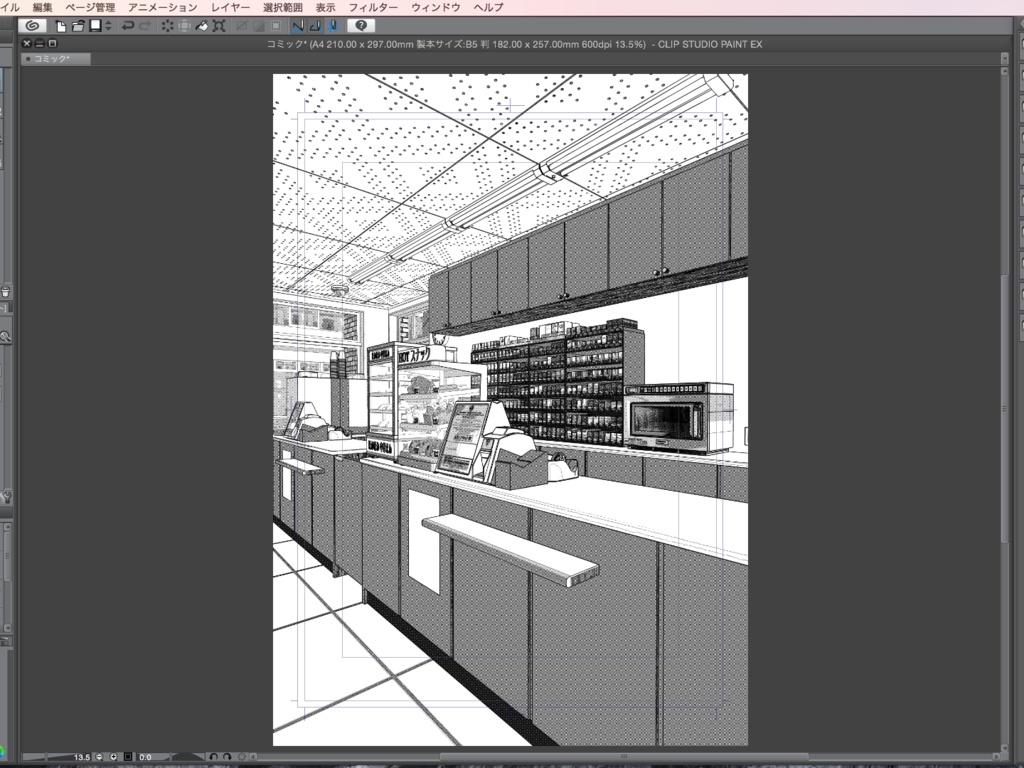
Task: Toggle snap to ruler
Action: [298, 25]
